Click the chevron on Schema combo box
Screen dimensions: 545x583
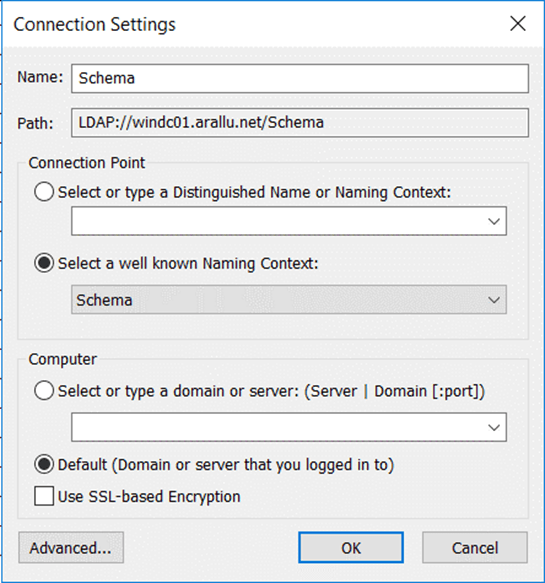(x=494, y=300)
